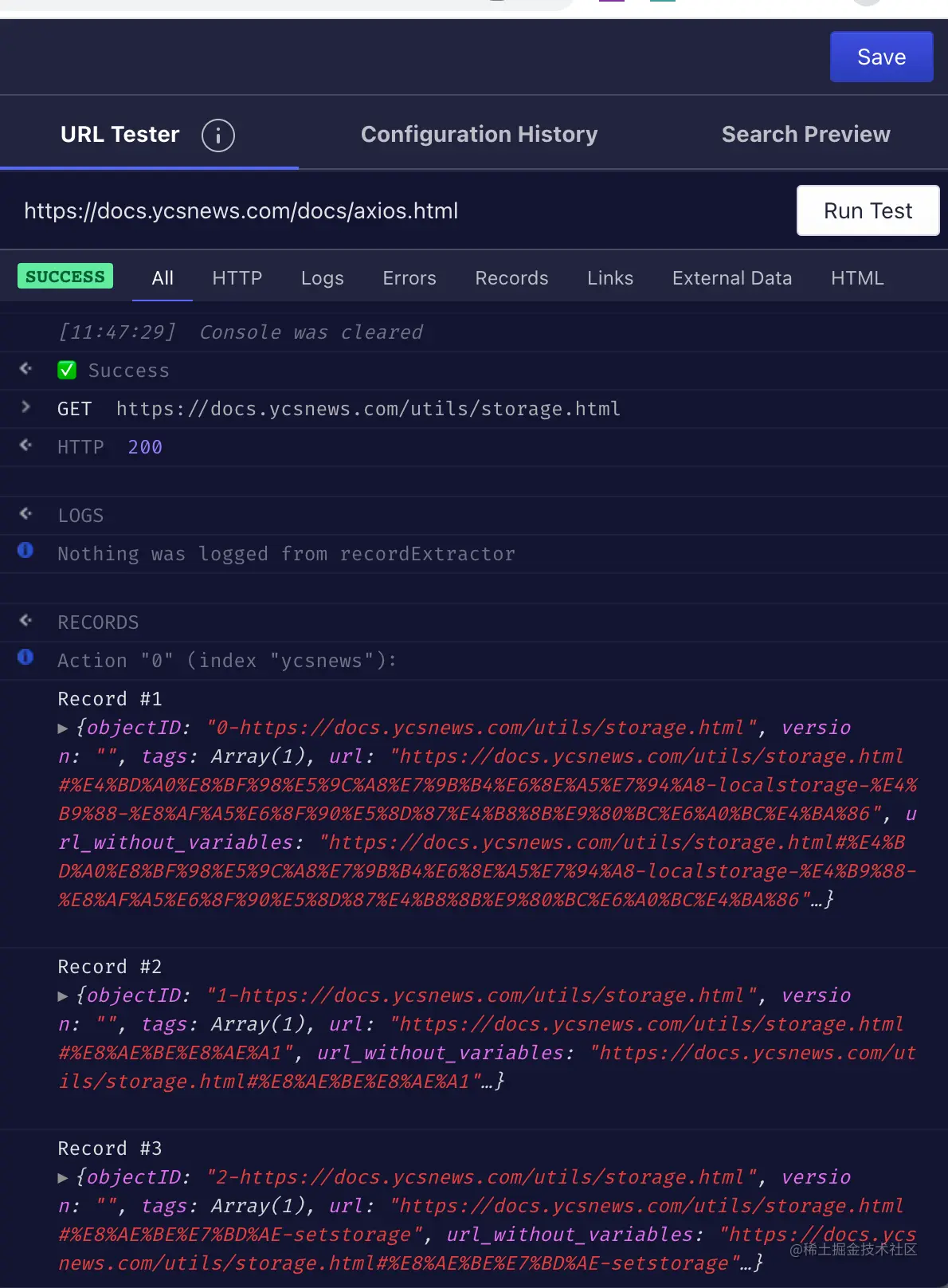The height and width of the screenshot is (1288, 948).
Task: Switch to Configuration History tab
Action: (x=479, y=135)
